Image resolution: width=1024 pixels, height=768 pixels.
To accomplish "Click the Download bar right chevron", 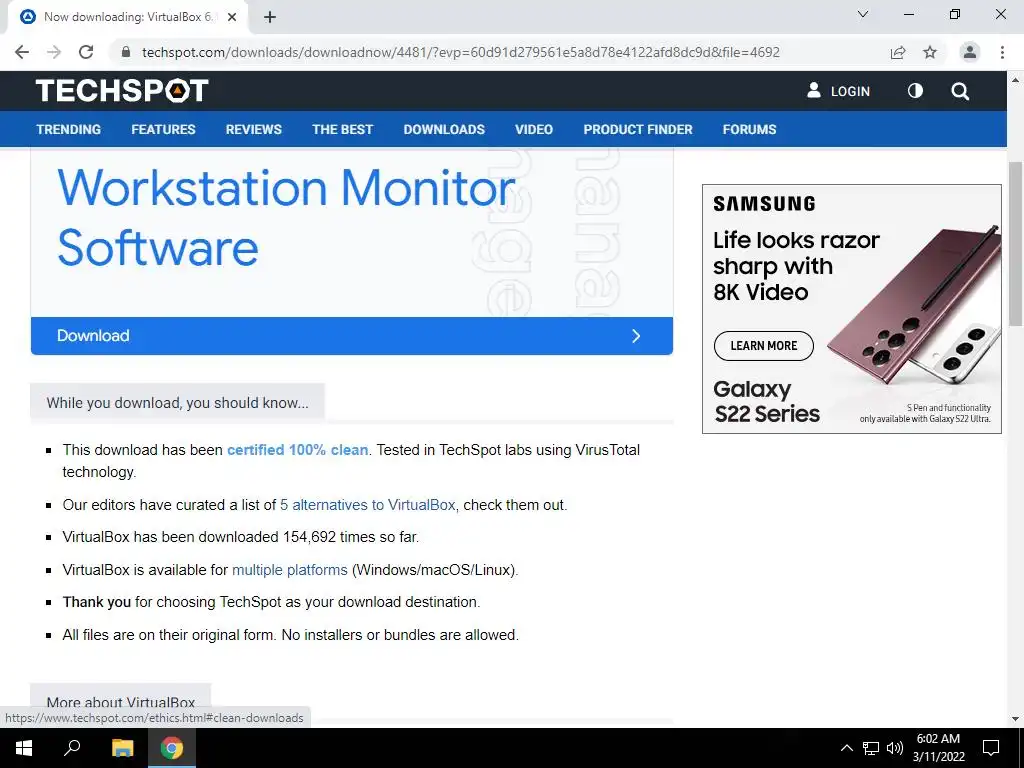I will 636,336.
